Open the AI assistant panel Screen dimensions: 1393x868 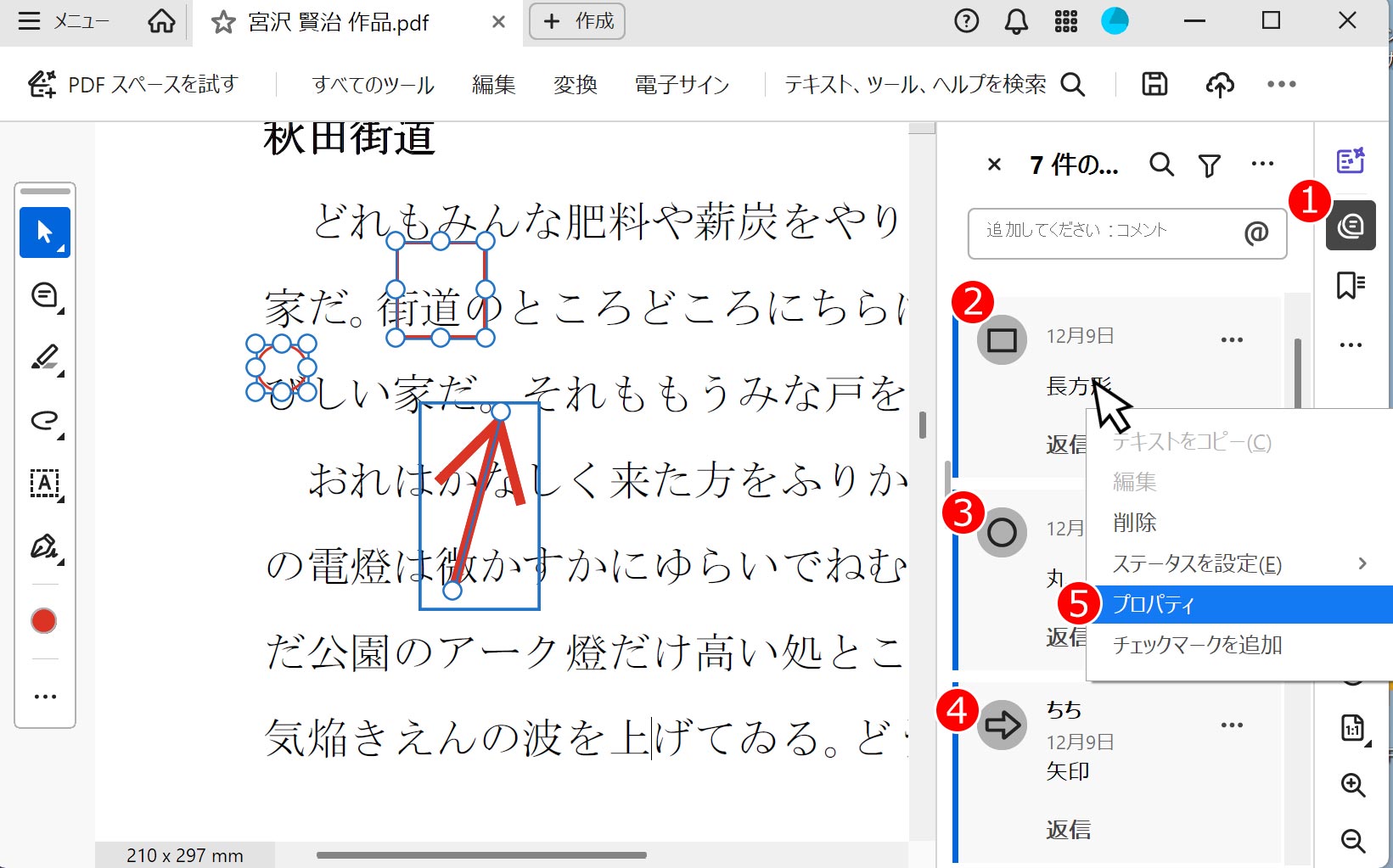[x=1351, y=160]
